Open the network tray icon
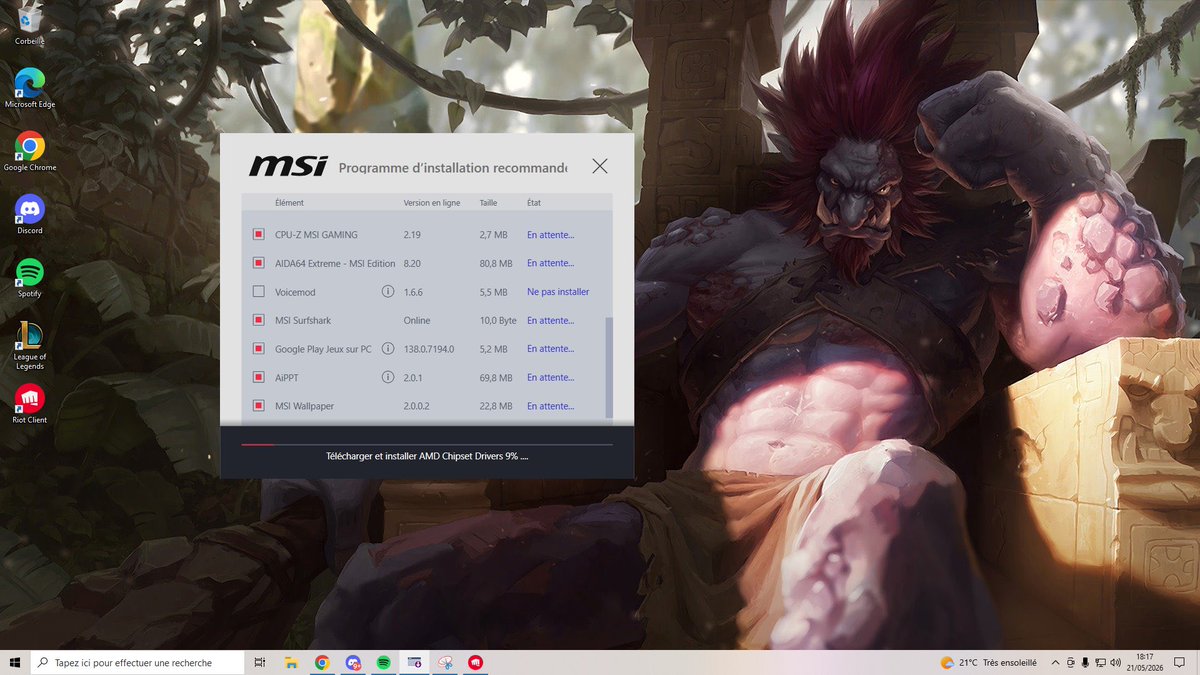The height and width of the screenshot is (675, 1200). point(1101,662)
